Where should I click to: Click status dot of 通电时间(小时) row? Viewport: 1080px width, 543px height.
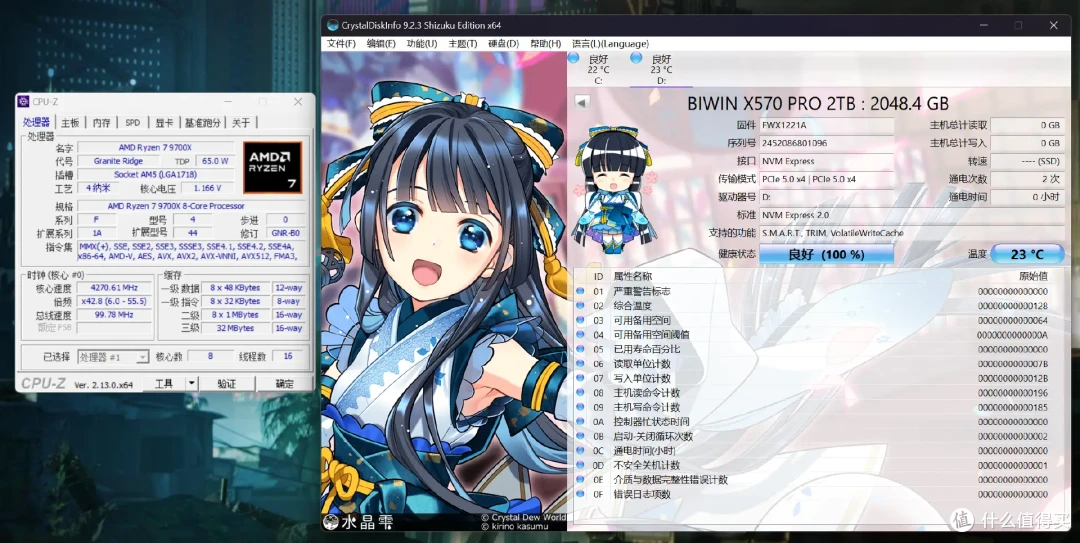[x=581, y=451]
